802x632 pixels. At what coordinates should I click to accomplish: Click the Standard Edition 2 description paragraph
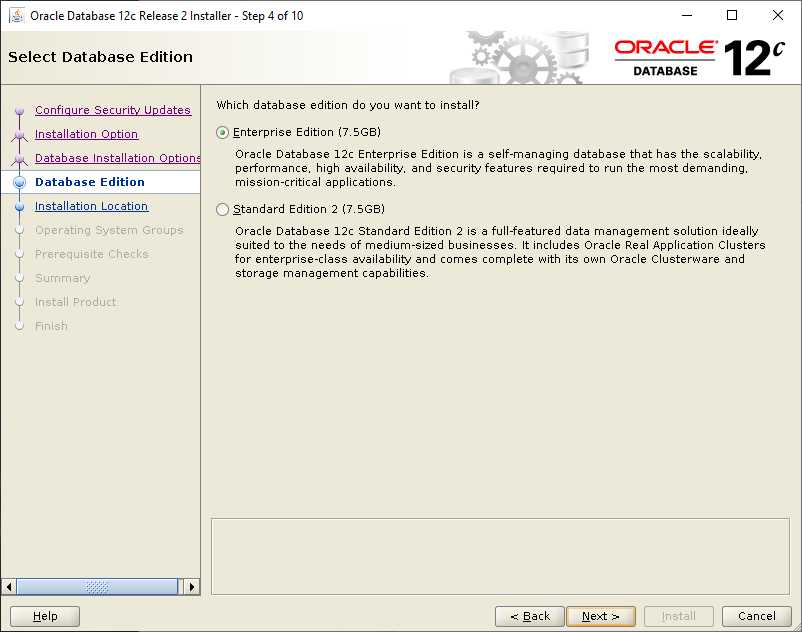click(x=500, y=252)
